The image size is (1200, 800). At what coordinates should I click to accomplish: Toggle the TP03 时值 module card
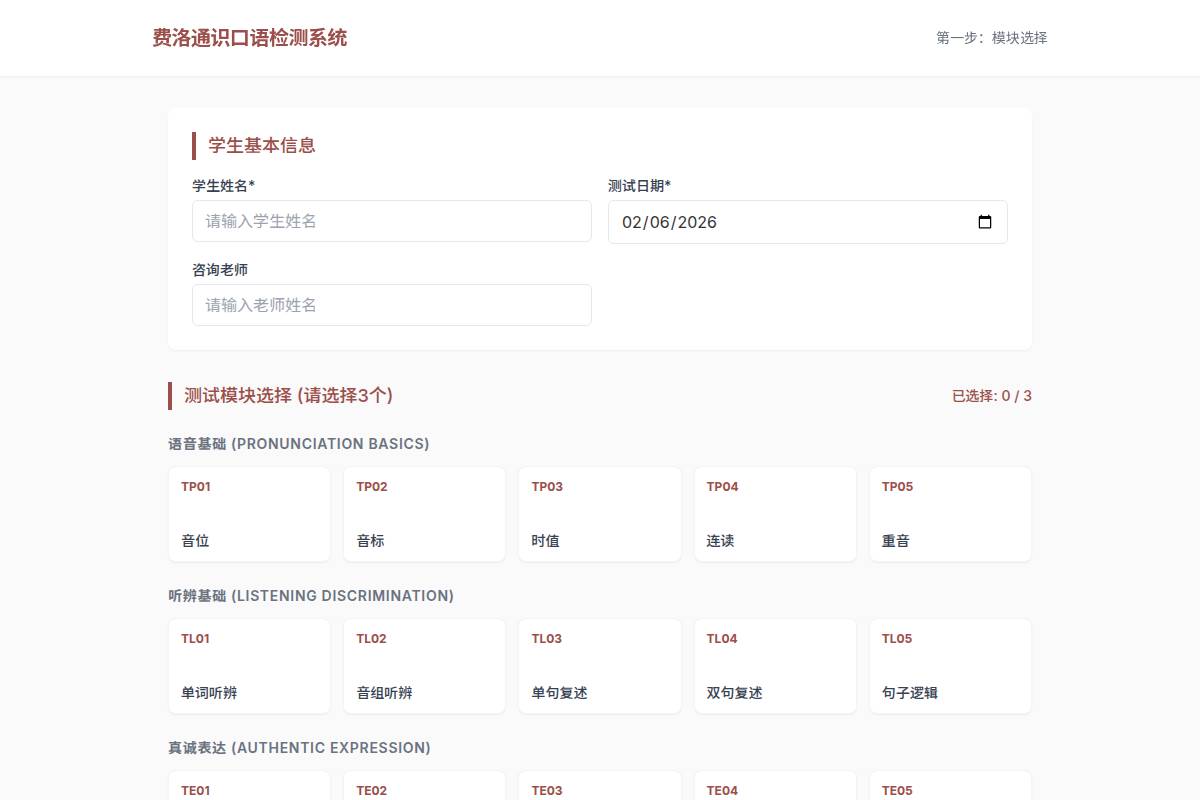click(600, 513)
